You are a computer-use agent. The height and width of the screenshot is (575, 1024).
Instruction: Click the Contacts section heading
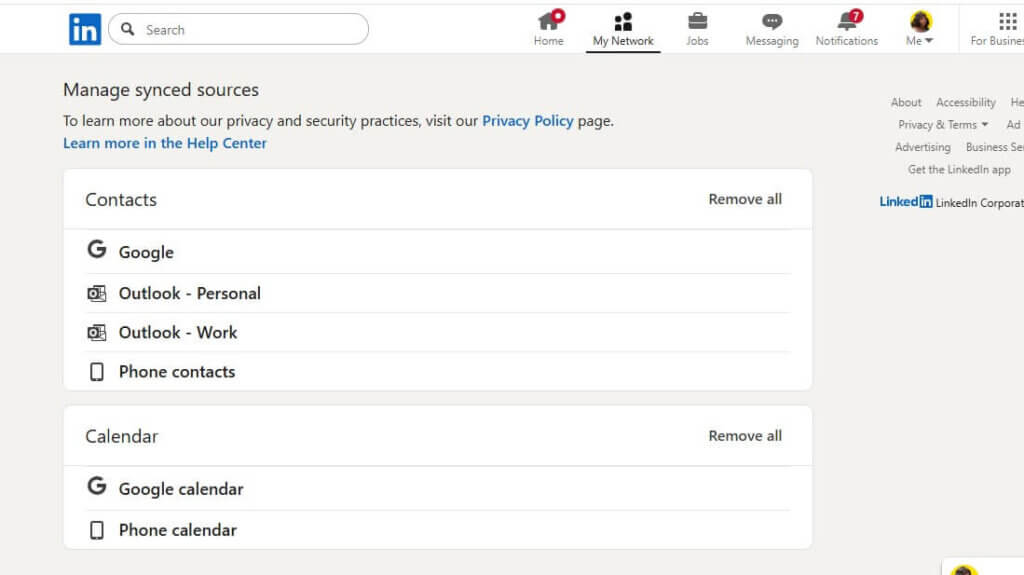click(121, 199)
